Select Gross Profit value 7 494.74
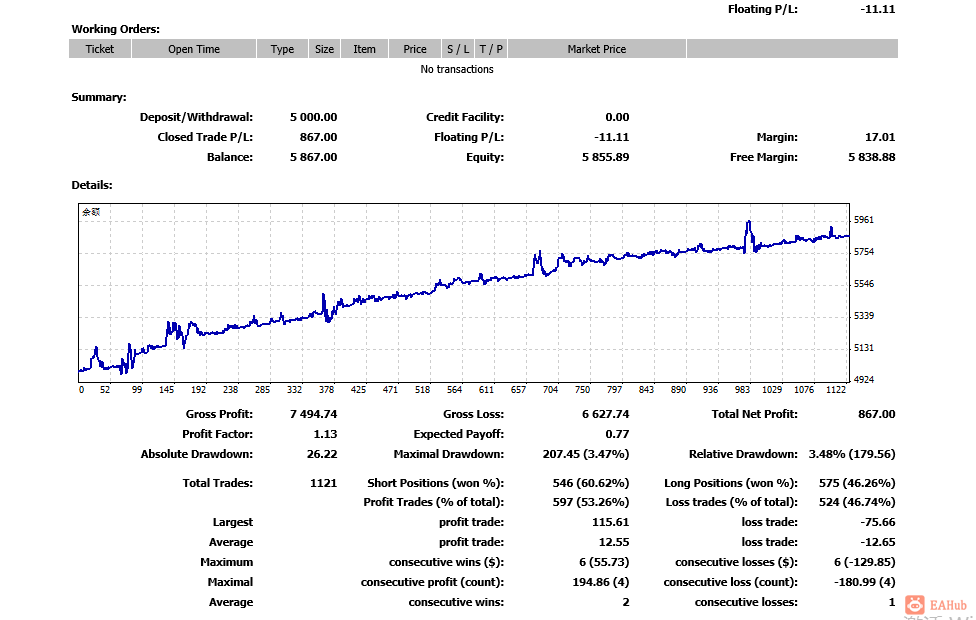976x620 pixels. [313, 414]
